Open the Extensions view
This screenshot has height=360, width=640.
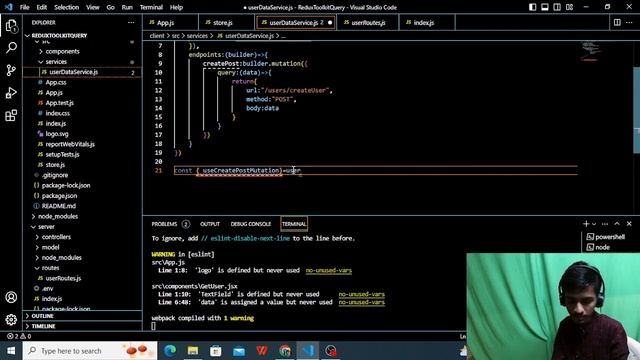[11, 116]
